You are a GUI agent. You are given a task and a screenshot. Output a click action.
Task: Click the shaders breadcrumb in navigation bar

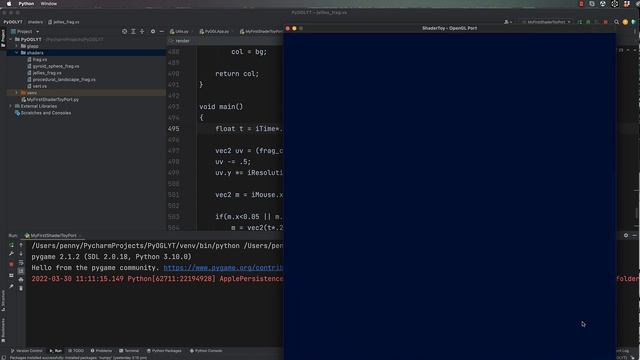(x=35, y=22)
